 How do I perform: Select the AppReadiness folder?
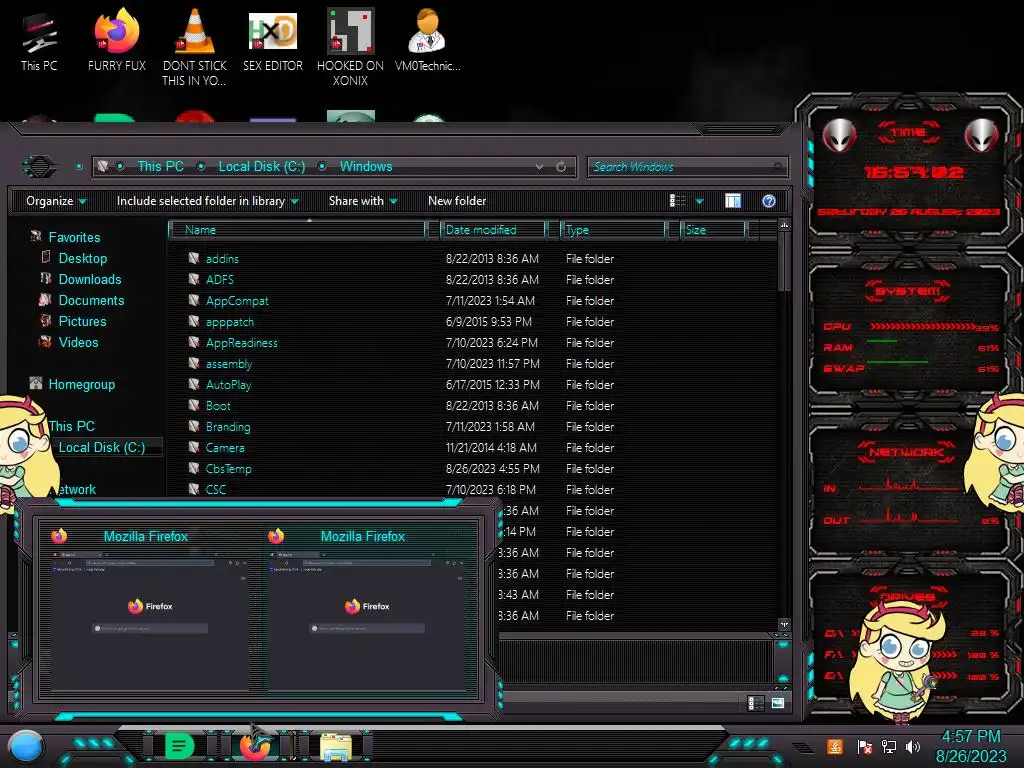pos(241,342)
